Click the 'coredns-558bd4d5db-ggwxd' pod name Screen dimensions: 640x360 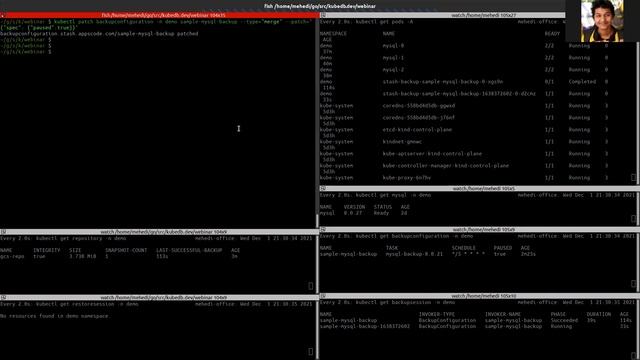coord(419,106)
